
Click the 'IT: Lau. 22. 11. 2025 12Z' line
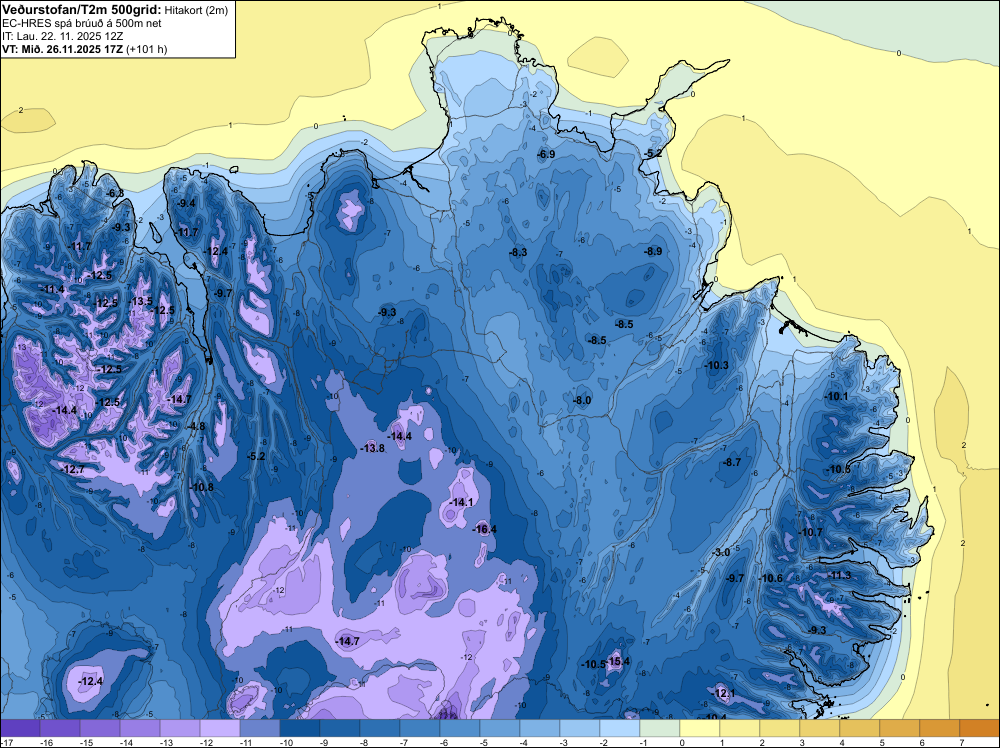[62, 36]
